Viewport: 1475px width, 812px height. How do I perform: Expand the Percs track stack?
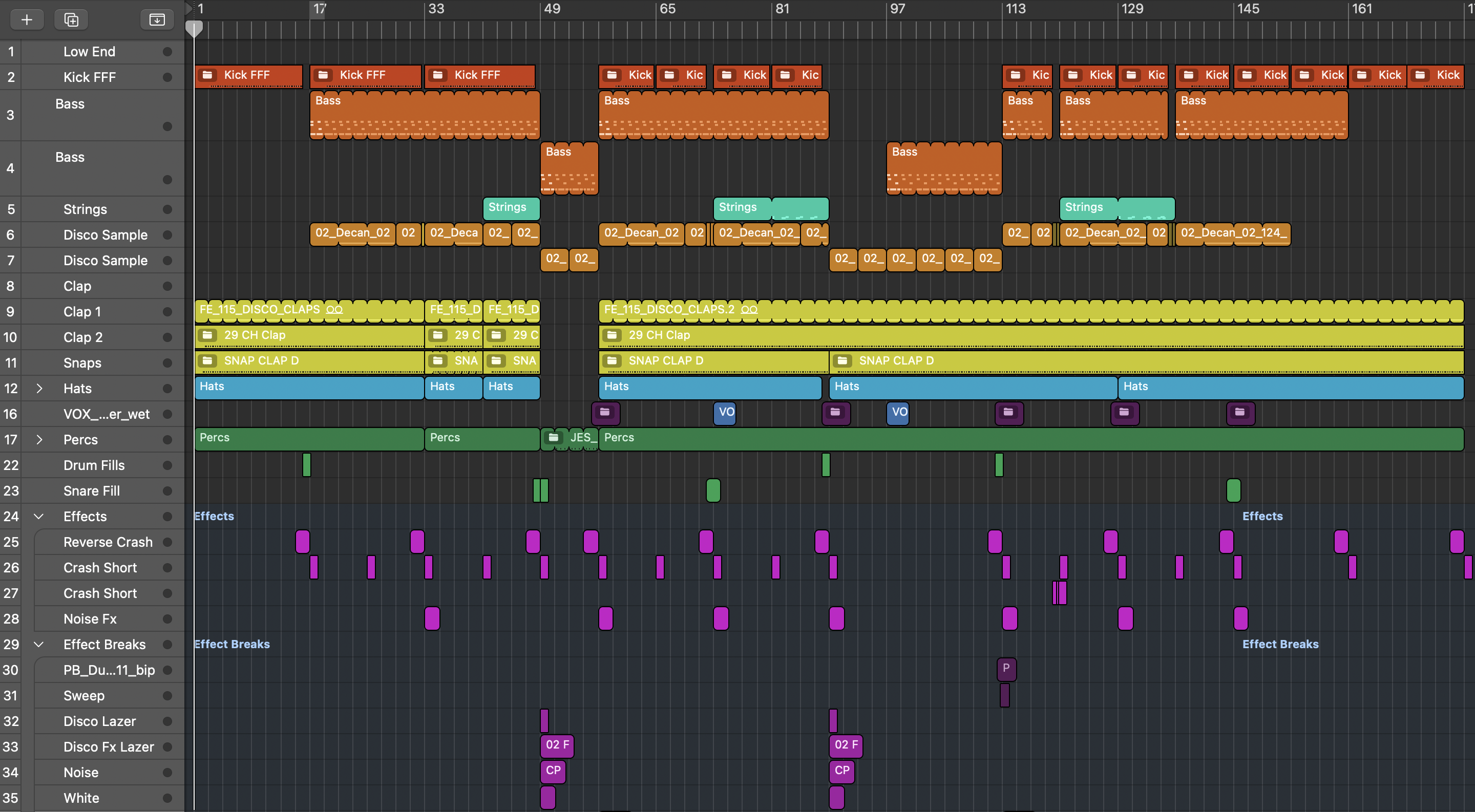click(x=39, y=439)
